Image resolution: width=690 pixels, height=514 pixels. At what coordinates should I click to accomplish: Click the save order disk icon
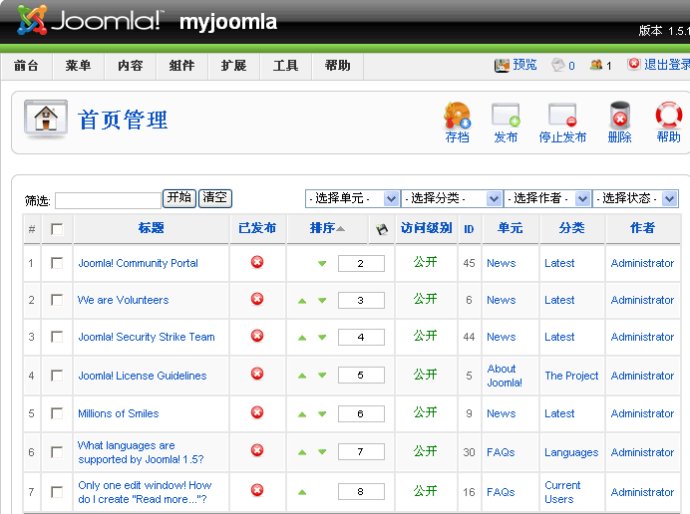tap(382, 229)
